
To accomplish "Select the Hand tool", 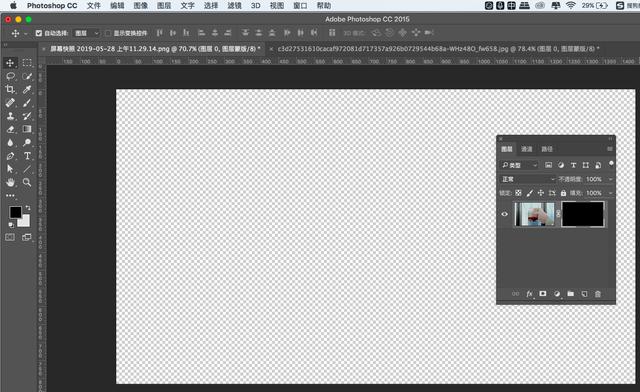I will 10,182.
